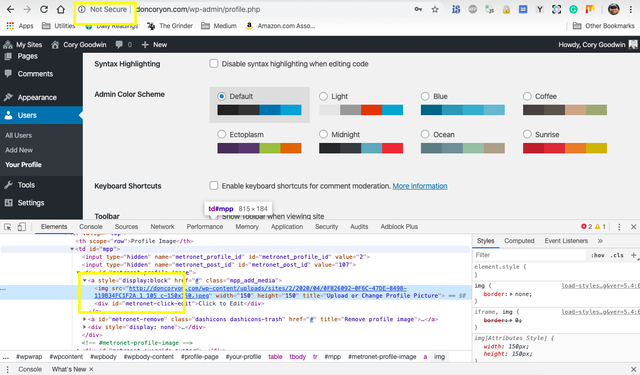Open the Settings menu
Viewport: 640px width, 375px height.
(x=31, y=203)
